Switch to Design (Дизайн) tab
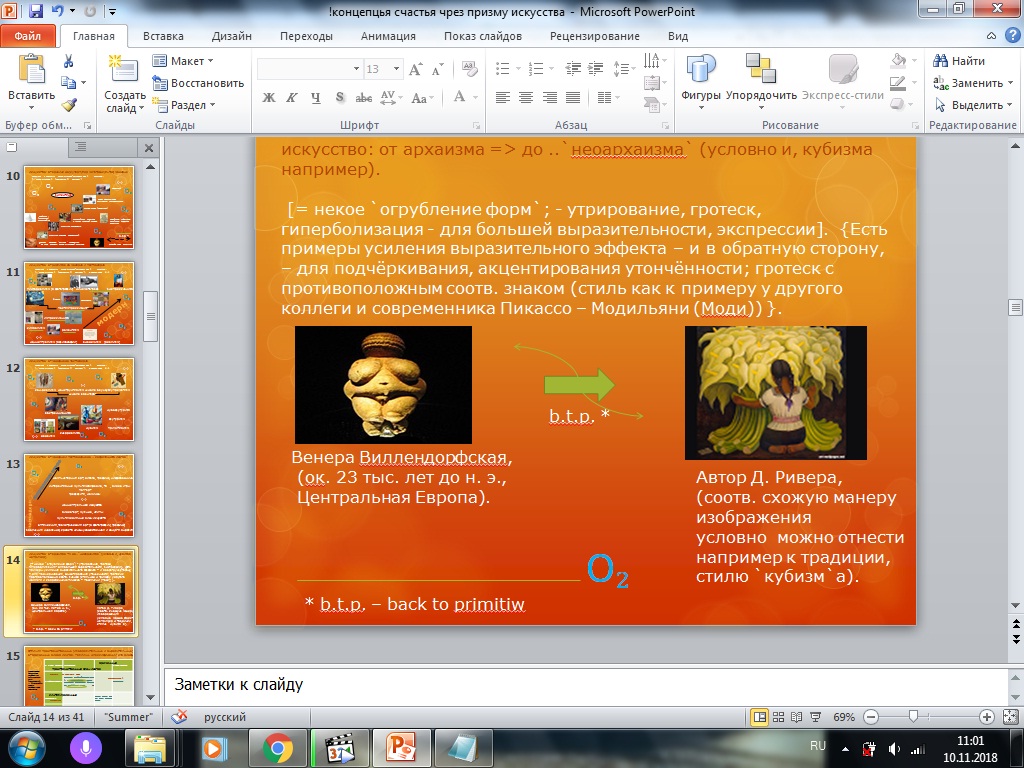Screen dimensions: 1024x768 (x=231, y=36)
